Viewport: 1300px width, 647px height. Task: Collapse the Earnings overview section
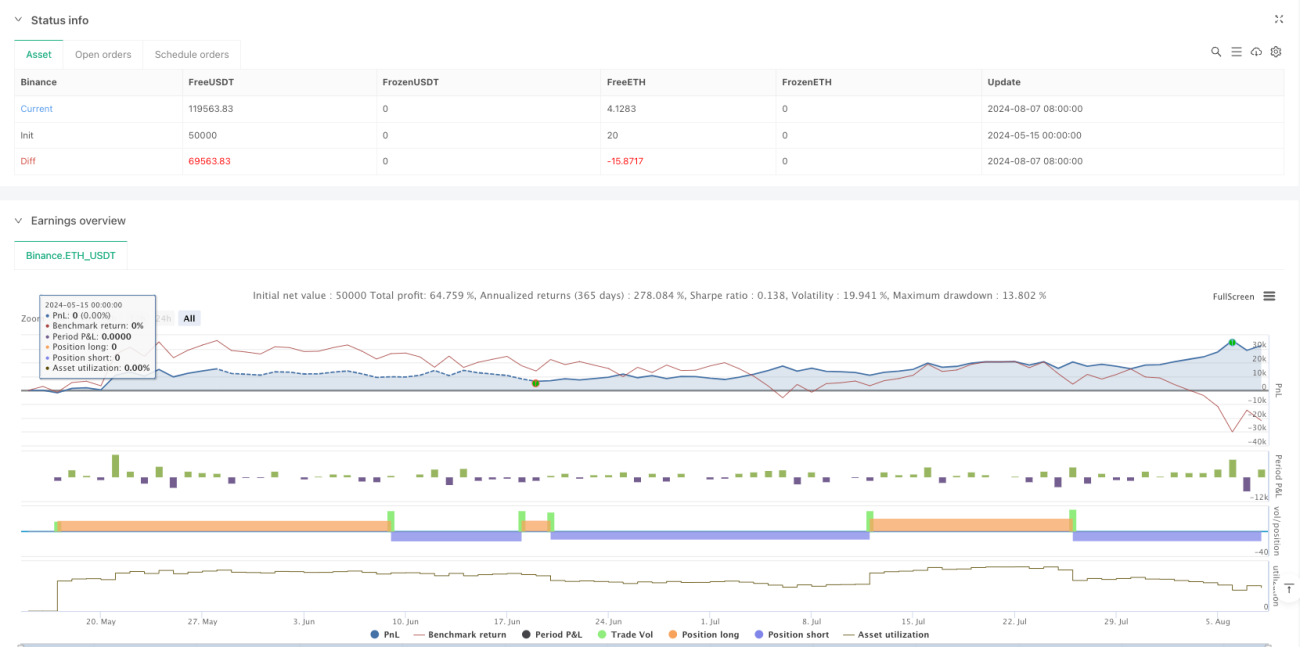[x=18, y=220]
